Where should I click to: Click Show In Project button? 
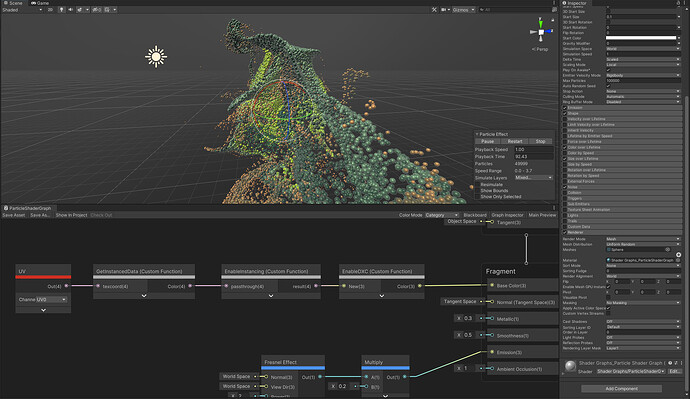[71, 215]
